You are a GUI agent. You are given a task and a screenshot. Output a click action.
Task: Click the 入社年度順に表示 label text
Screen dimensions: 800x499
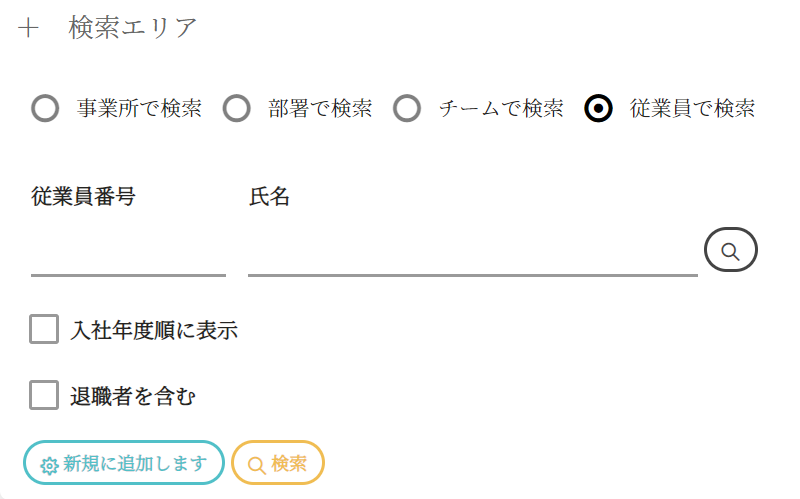[154, 330]
